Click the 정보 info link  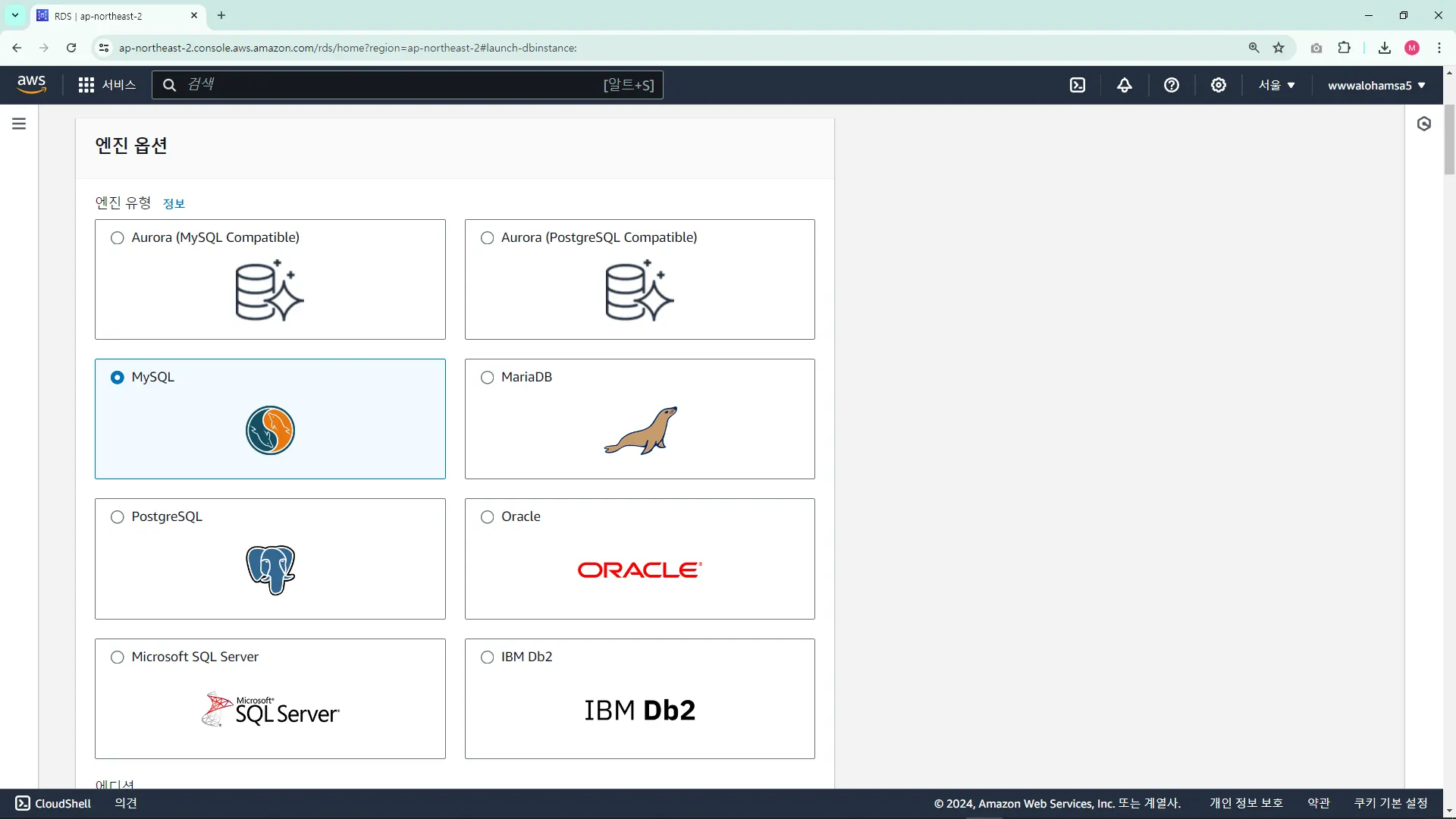(174, 203)
